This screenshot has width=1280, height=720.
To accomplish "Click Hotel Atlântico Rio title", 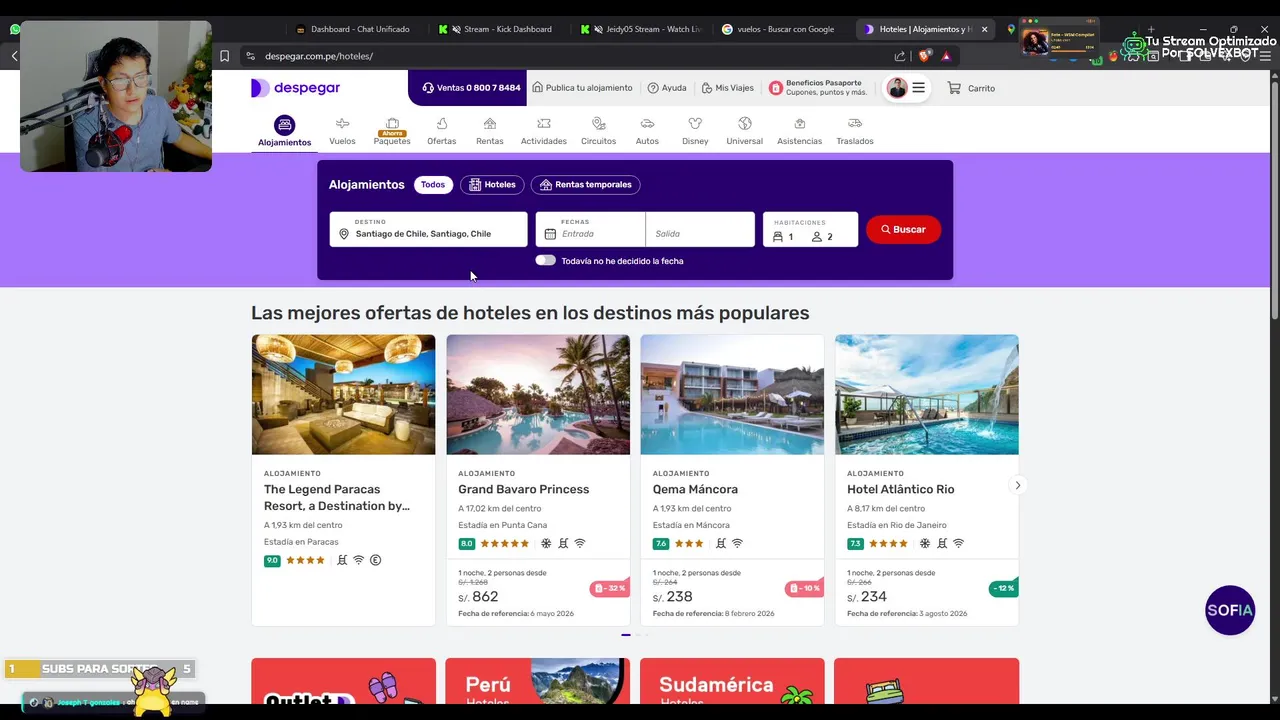I will 901,489.
